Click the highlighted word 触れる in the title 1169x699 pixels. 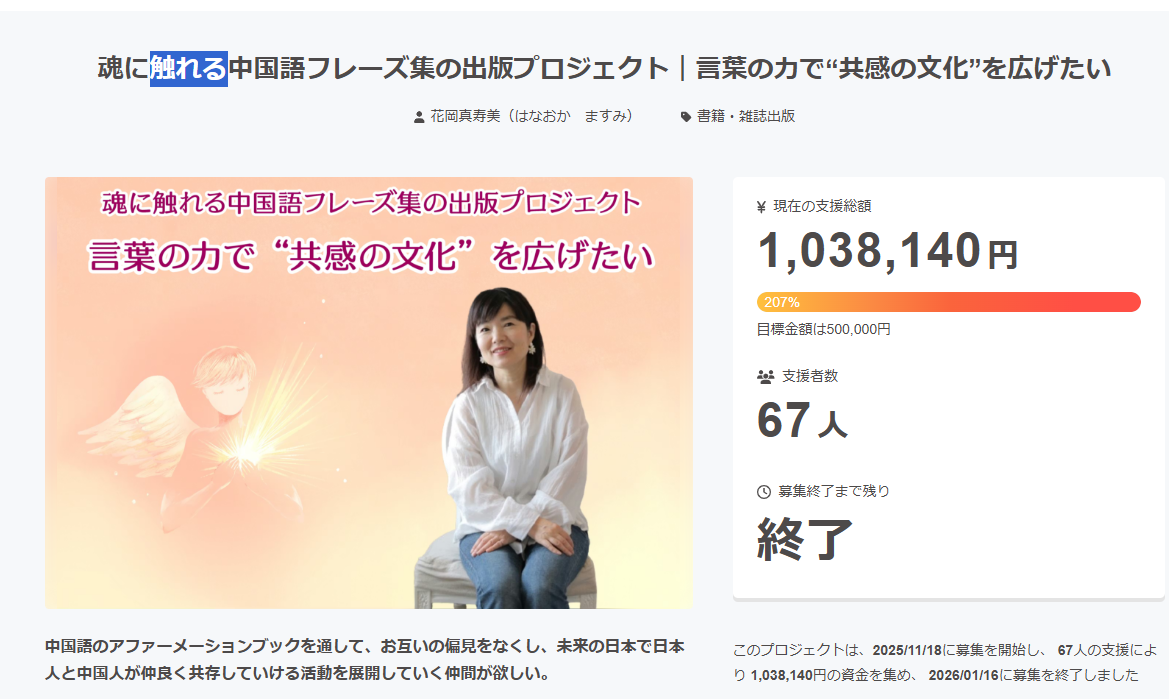pos(189,69)
